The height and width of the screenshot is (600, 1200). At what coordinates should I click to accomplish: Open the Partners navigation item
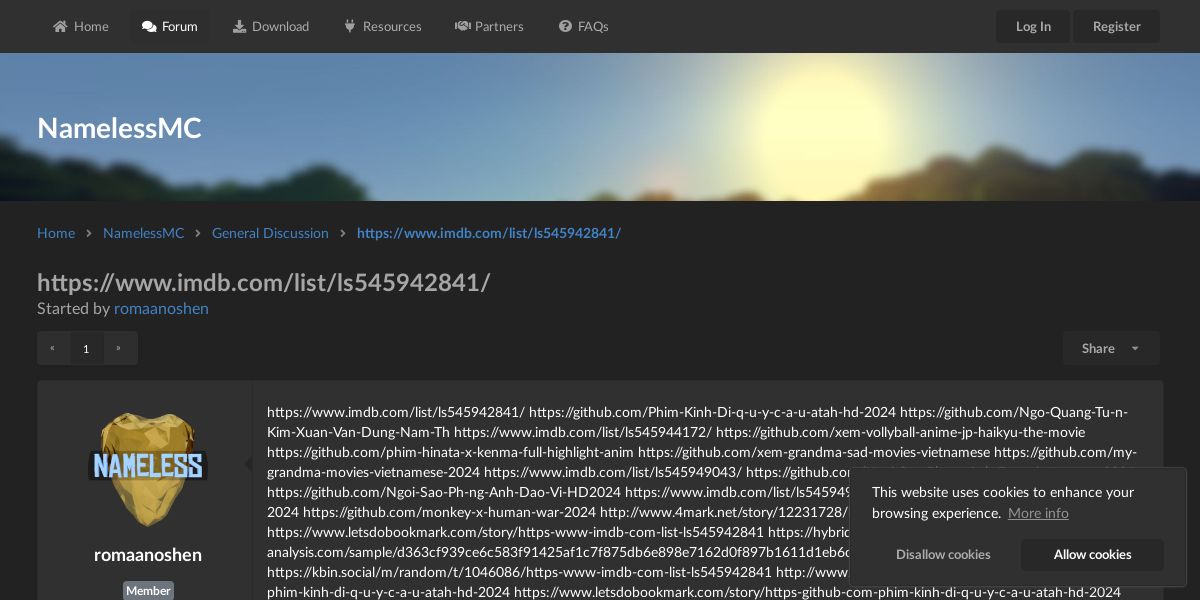(489, 26)
